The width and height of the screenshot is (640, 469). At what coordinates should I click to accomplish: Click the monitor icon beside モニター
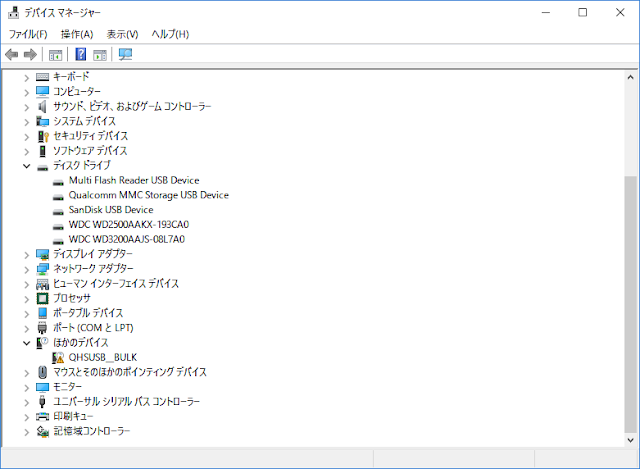[x=42, y=387]
